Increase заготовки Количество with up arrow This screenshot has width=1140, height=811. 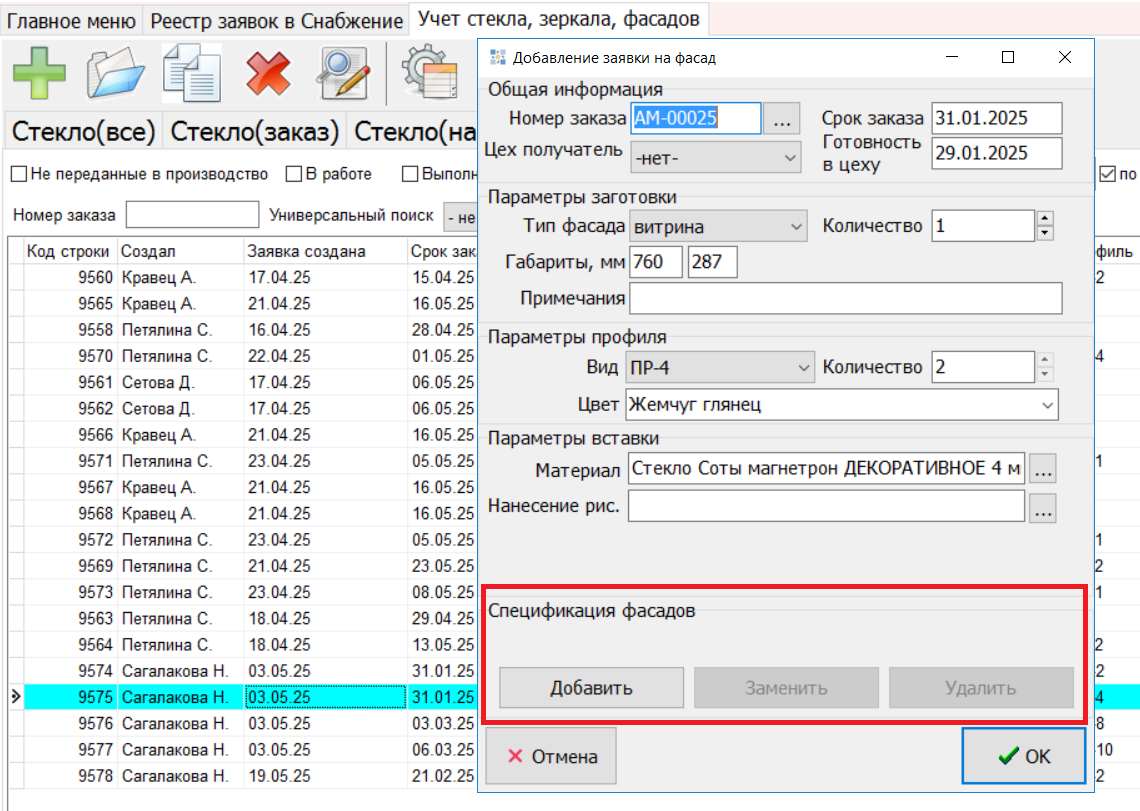pyautogui.click(x=1045, y=219)
